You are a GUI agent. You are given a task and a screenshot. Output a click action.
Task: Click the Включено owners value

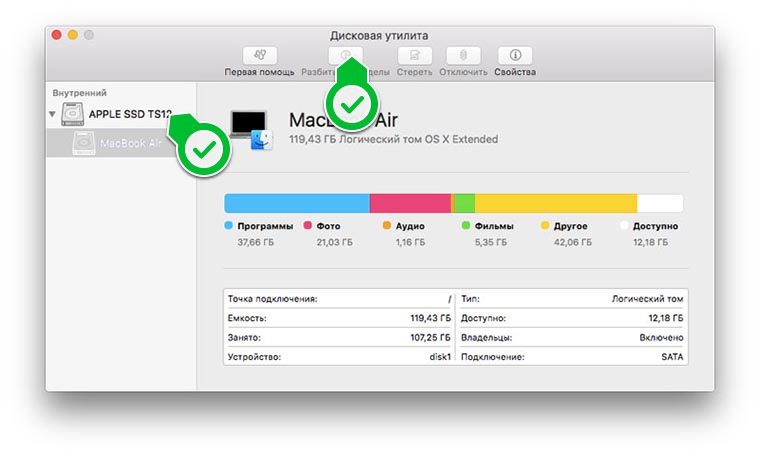coord(661,338)
